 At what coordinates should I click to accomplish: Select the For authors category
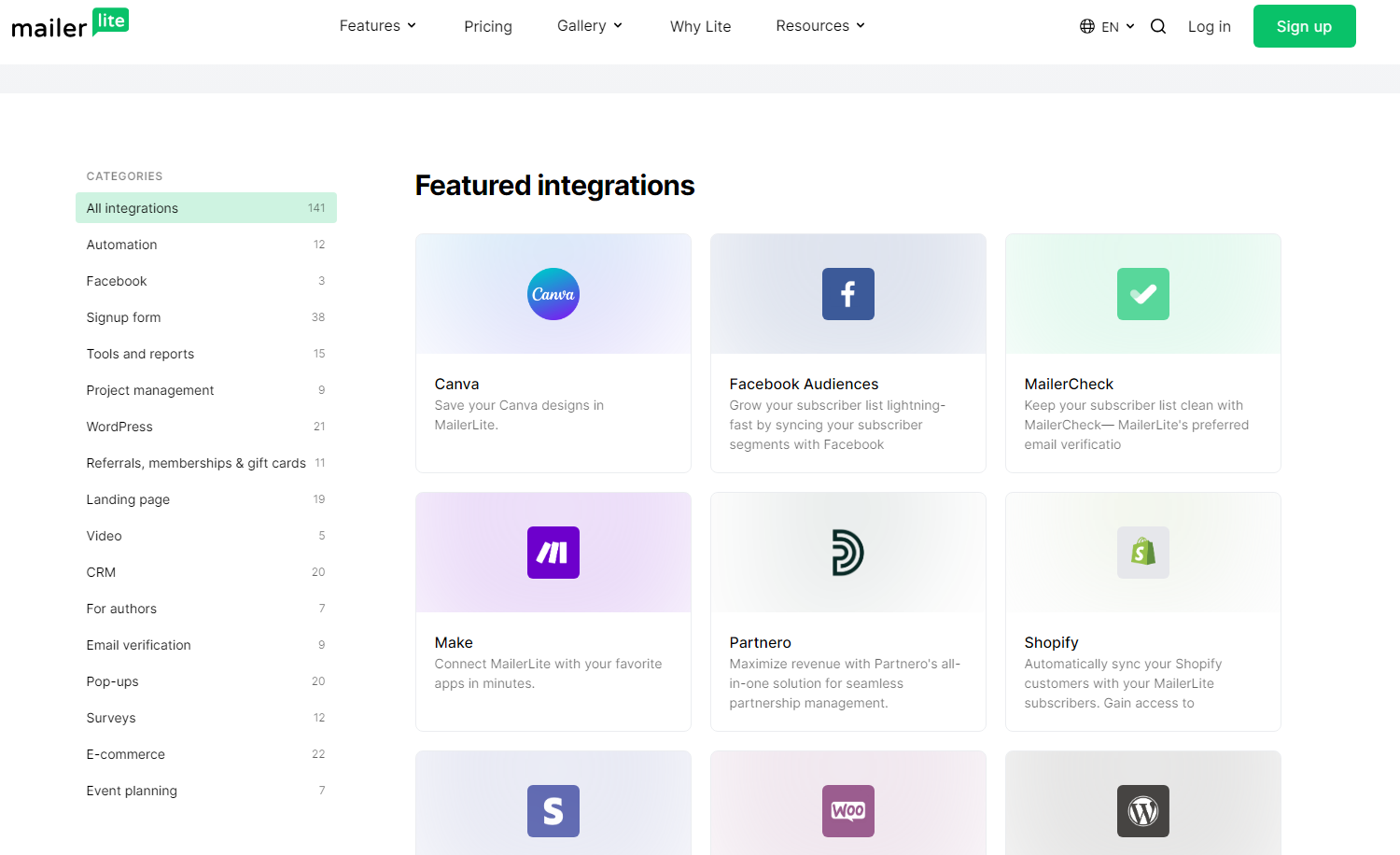tap(206, 609)
